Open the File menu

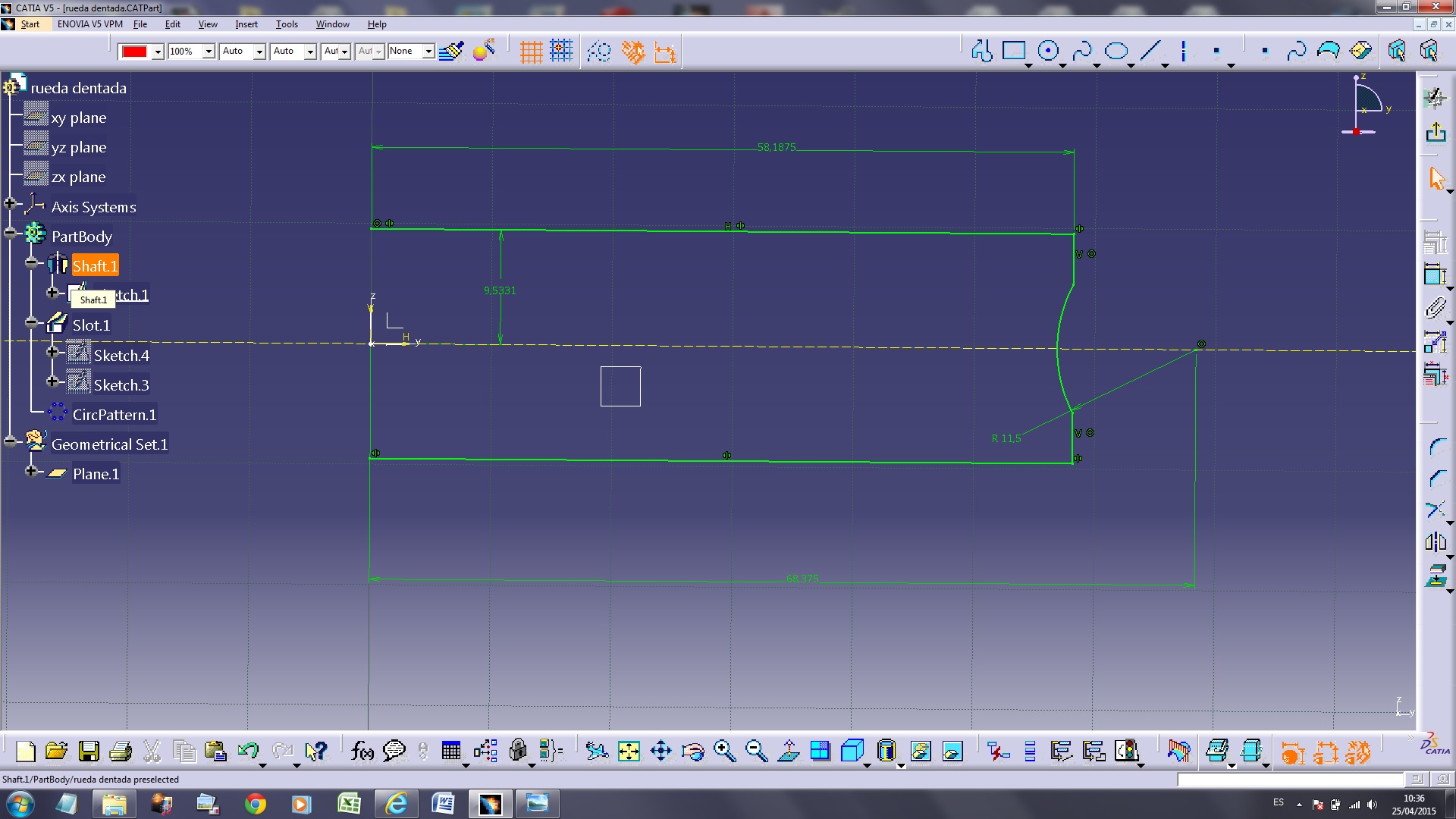pos(140,24)
